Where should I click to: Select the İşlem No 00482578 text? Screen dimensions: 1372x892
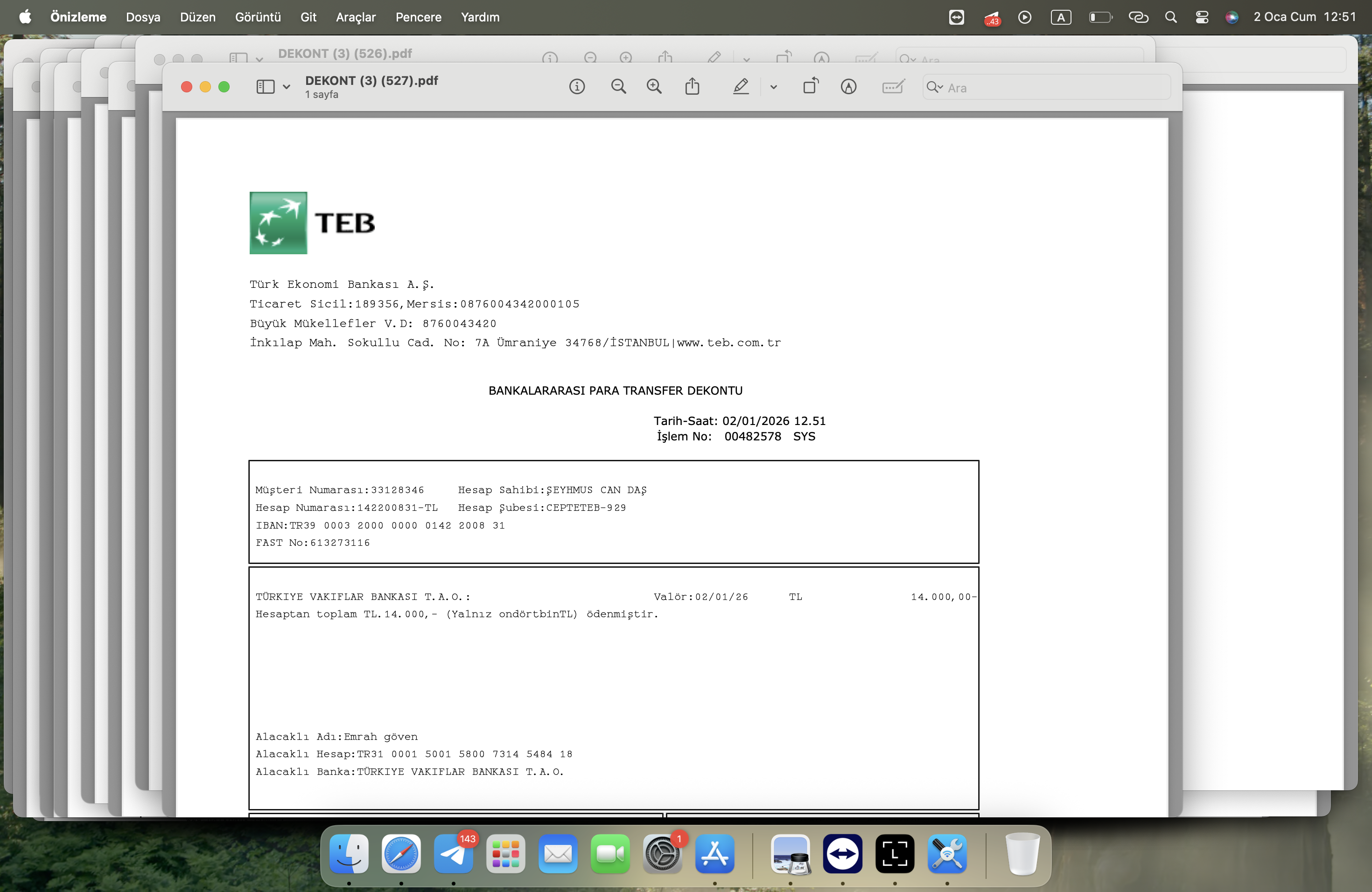736,437
